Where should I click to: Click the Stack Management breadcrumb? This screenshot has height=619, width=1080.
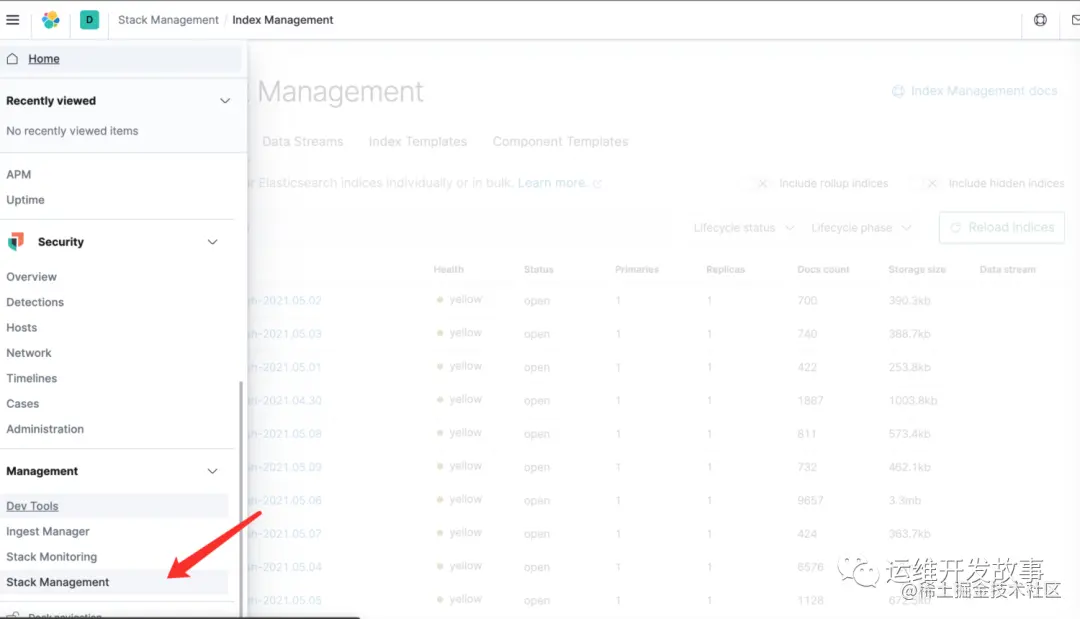point(168,20)
